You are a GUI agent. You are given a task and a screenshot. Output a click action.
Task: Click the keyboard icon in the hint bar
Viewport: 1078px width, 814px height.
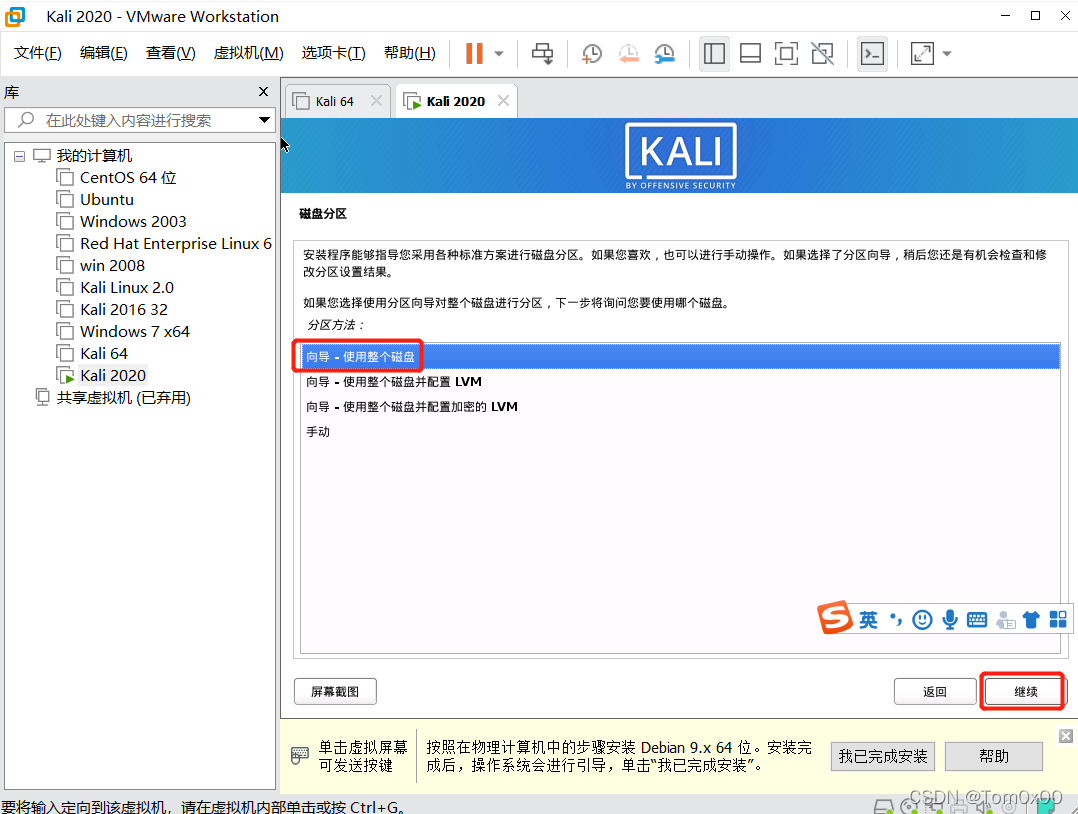pyautogui.click(x=300, y=756)
